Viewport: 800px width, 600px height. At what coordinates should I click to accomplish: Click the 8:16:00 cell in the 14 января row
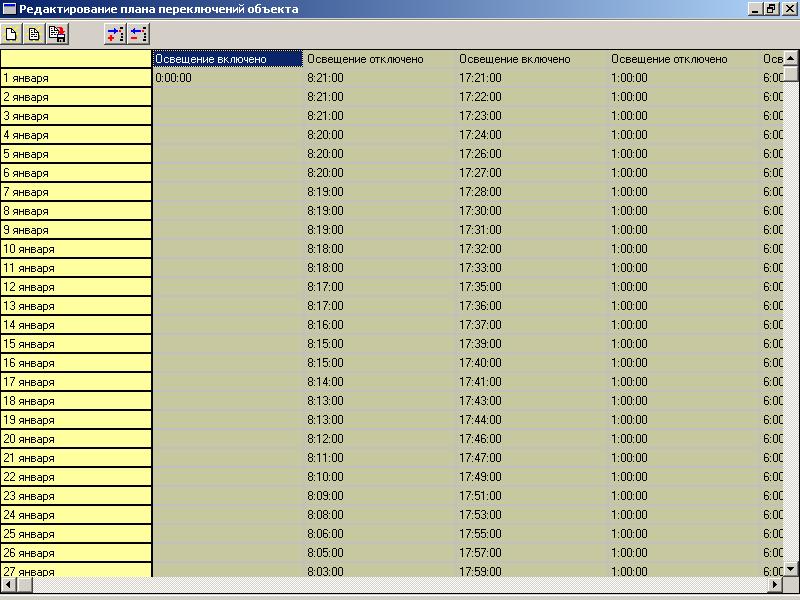click(x=380, y=325)
